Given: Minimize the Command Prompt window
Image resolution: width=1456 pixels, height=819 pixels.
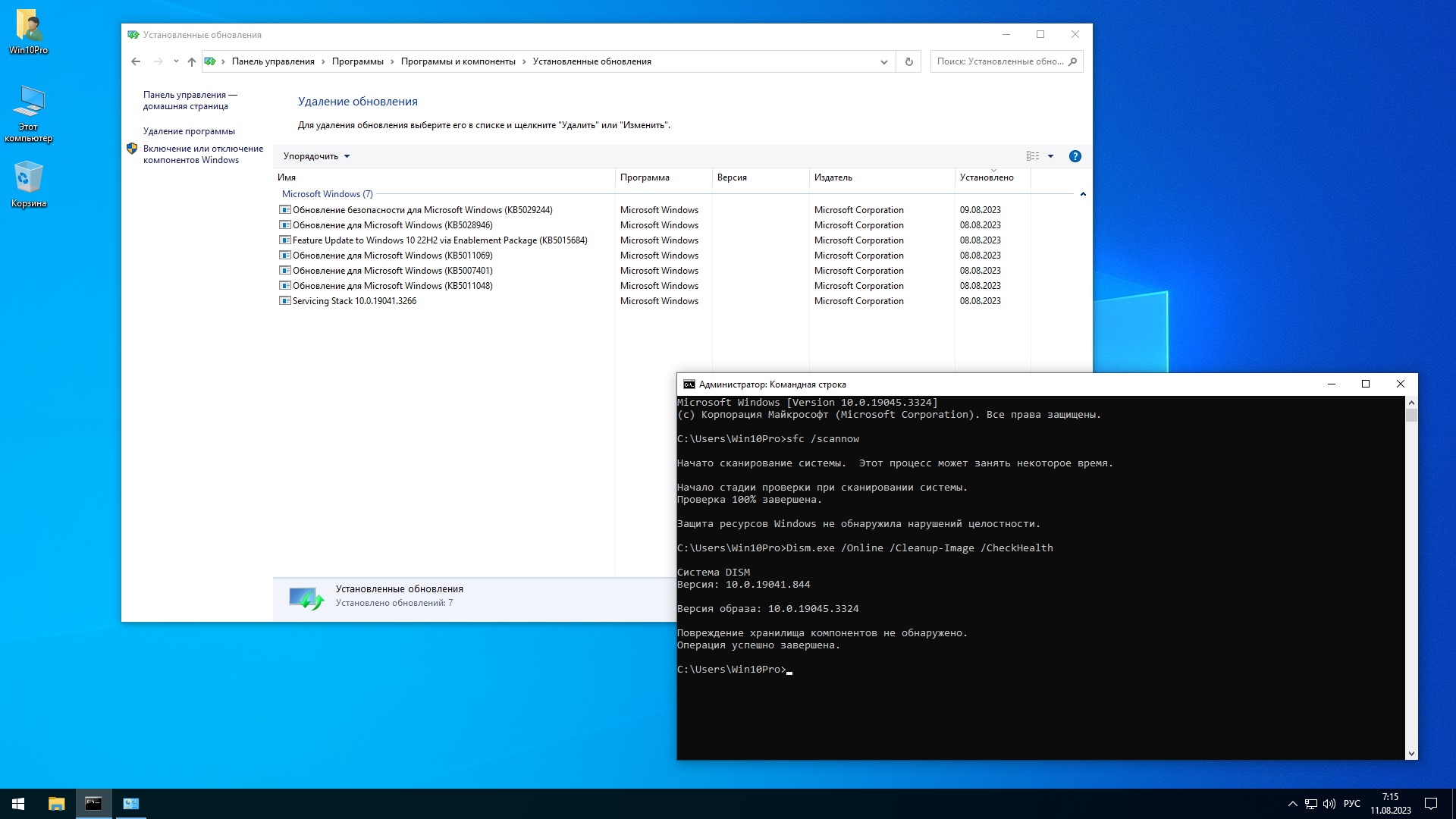Looking at the screenshot, I should 1331,384.
